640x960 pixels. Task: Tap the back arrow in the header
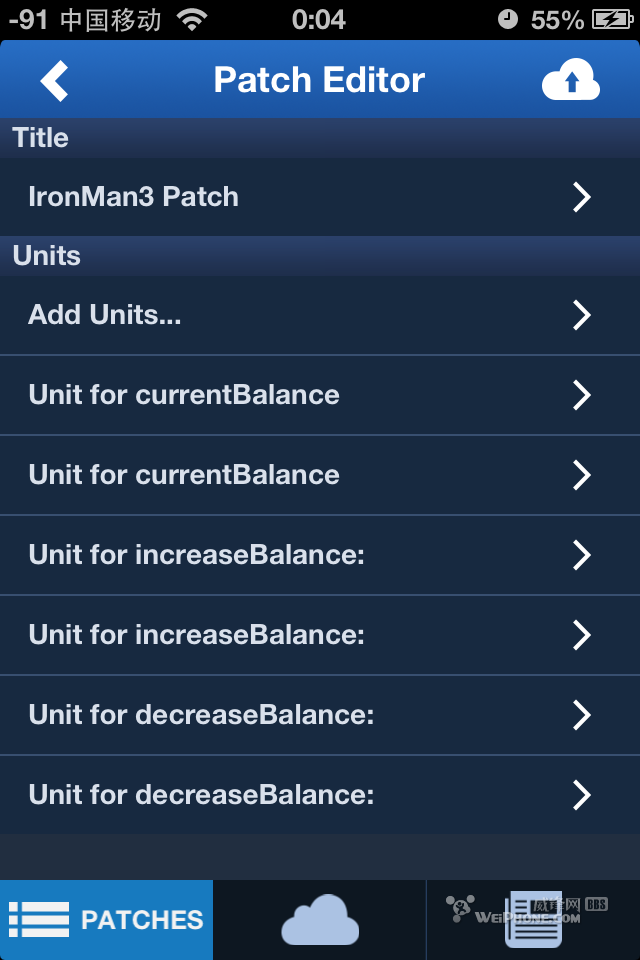click(x=55, y=81)
